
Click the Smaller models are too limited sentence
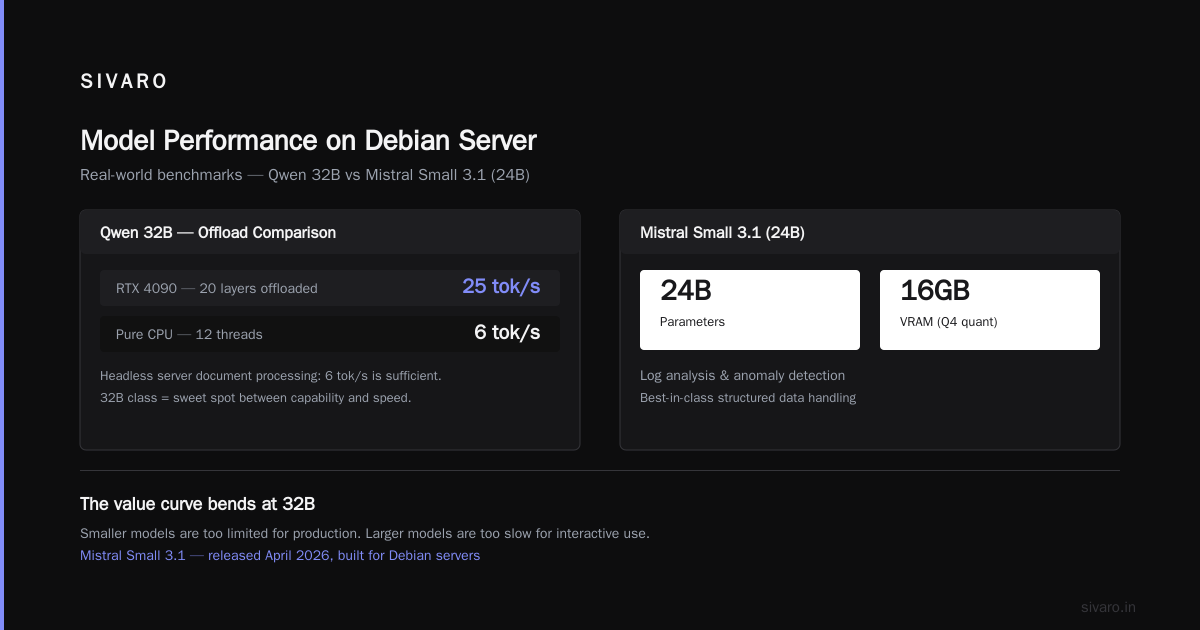point(365,534)
